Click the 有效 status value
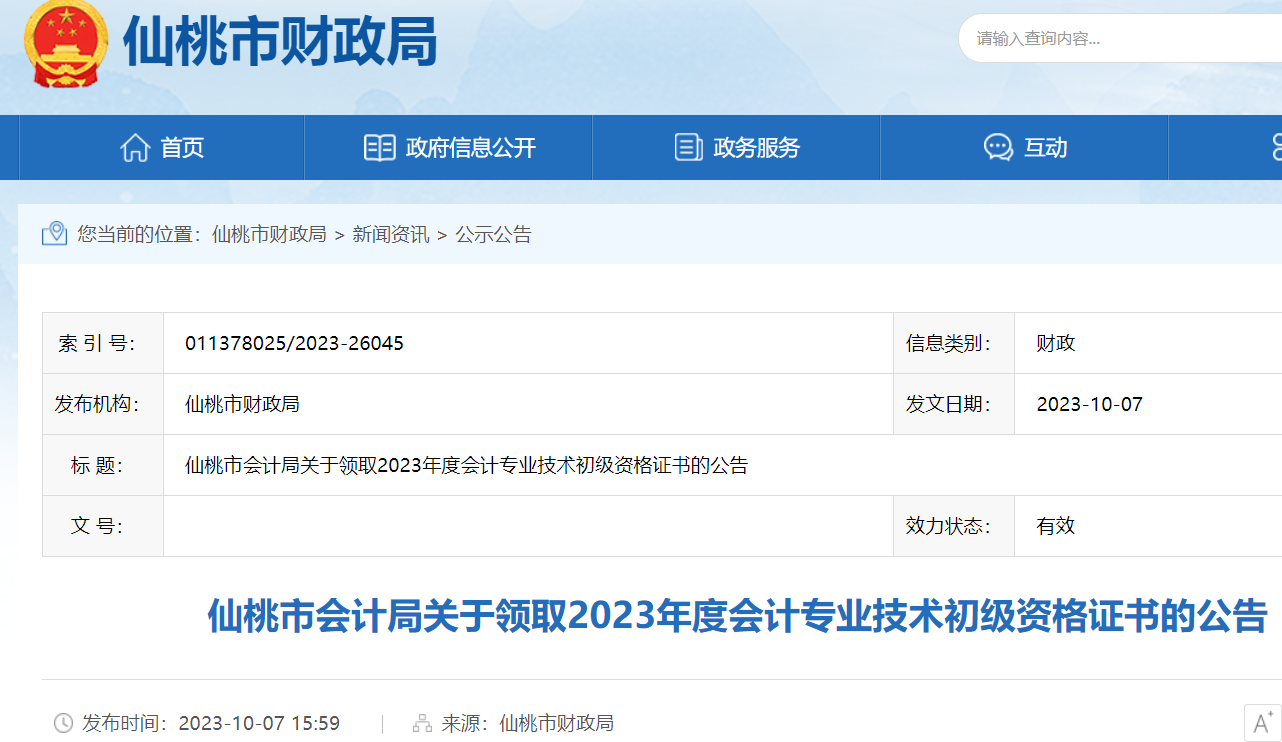 coord(1056,526)
